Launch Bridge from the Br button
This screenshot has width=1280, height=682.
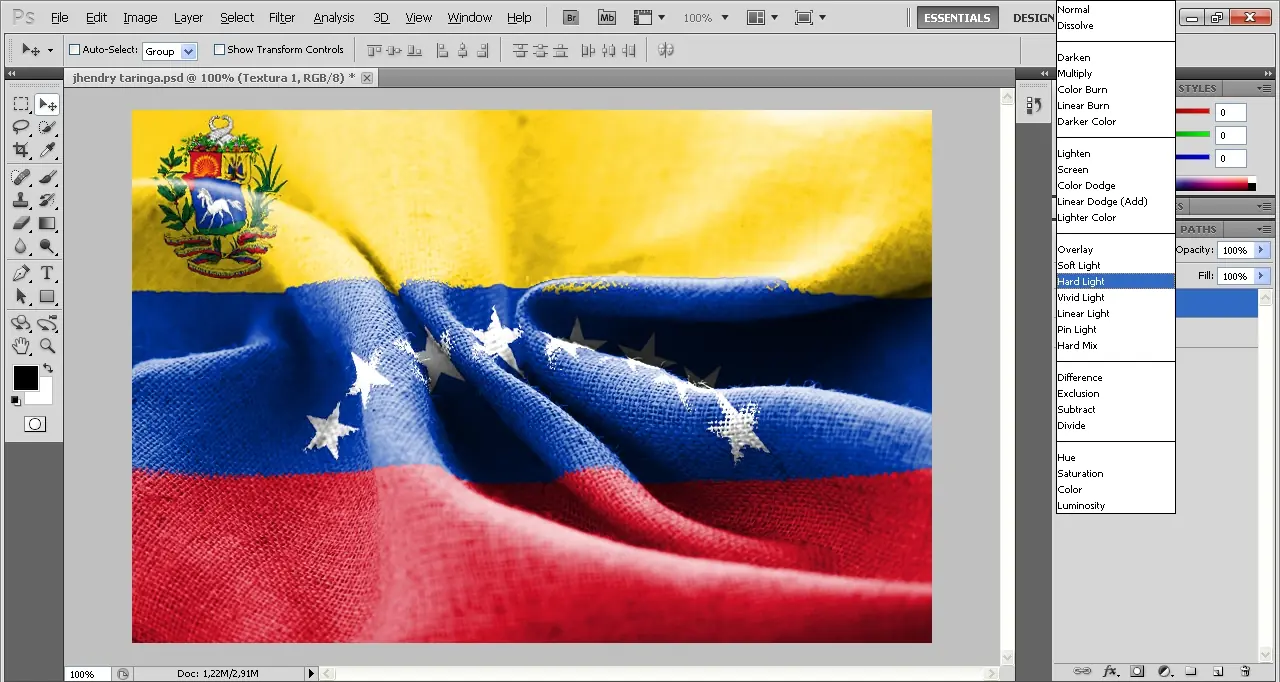[571, 18]
